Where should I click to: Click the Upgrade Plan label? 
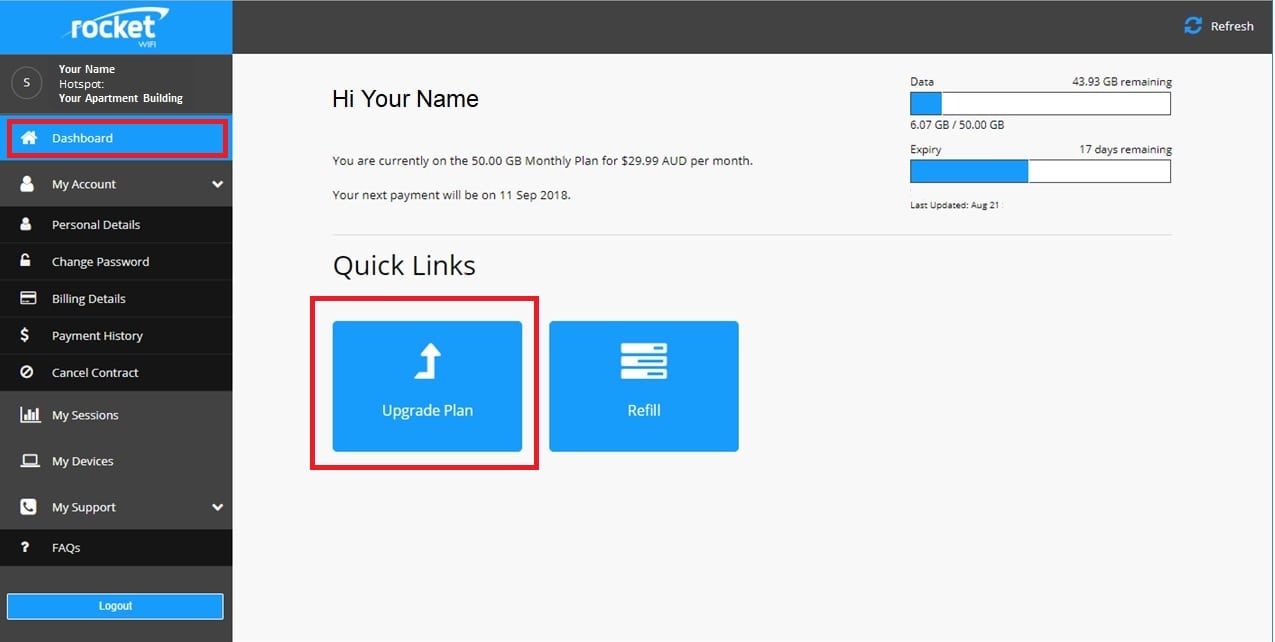(427, 410)
